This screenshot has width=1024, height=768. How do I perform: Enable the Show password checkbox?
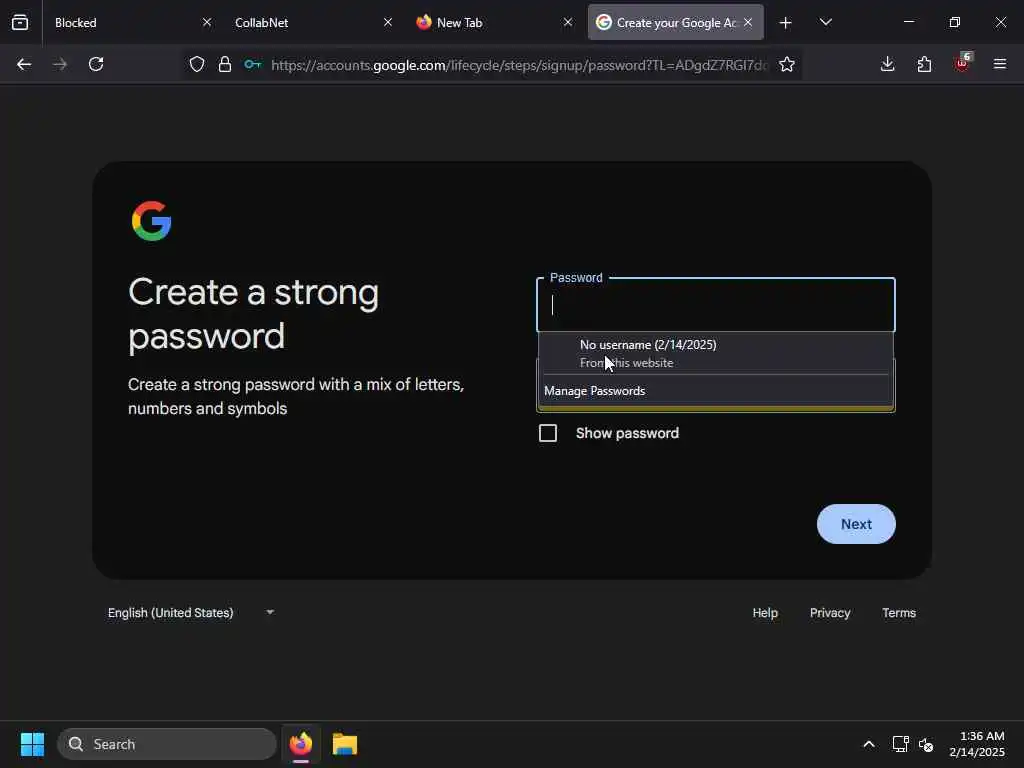[x=548, y=433]
